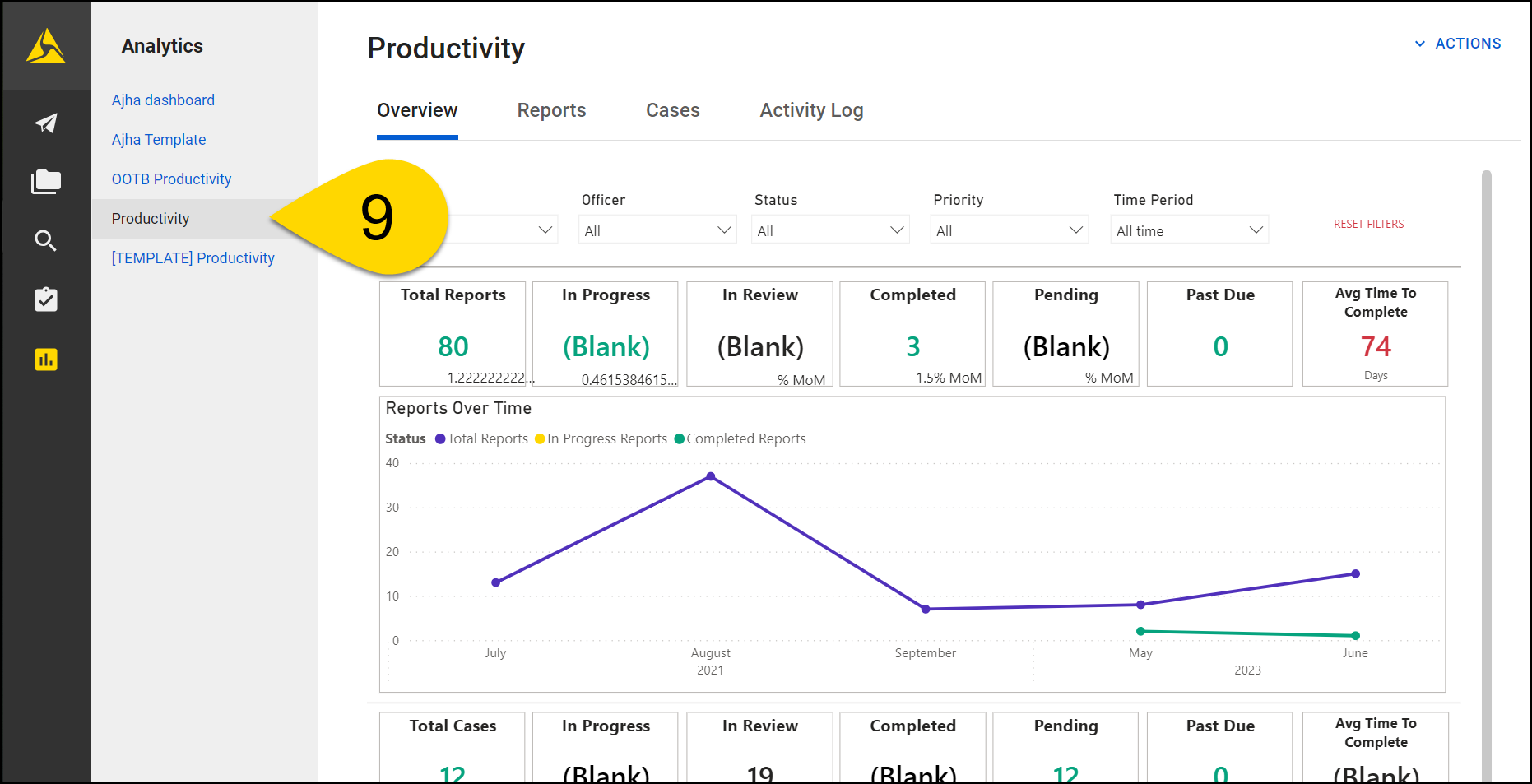Open the Priority dropdown

pyautogui.click(x=1008, y=230)
